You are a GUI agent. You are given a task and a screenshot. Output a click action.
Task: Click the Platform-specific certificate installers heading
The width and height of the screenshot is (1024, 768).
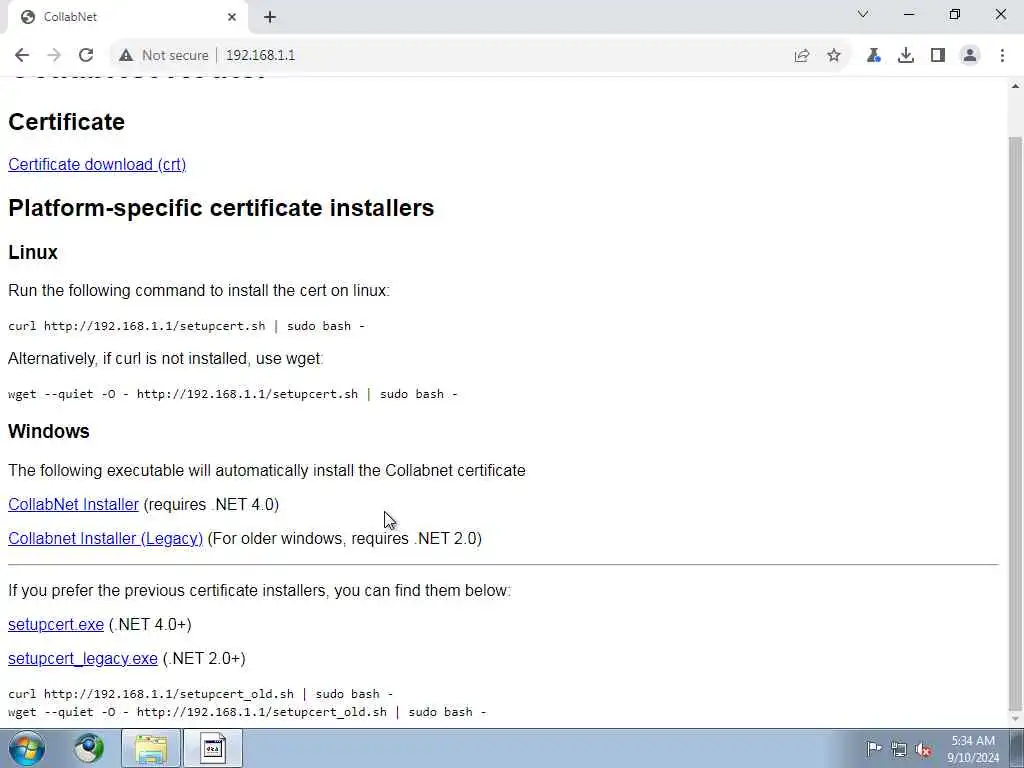[221, 208]
